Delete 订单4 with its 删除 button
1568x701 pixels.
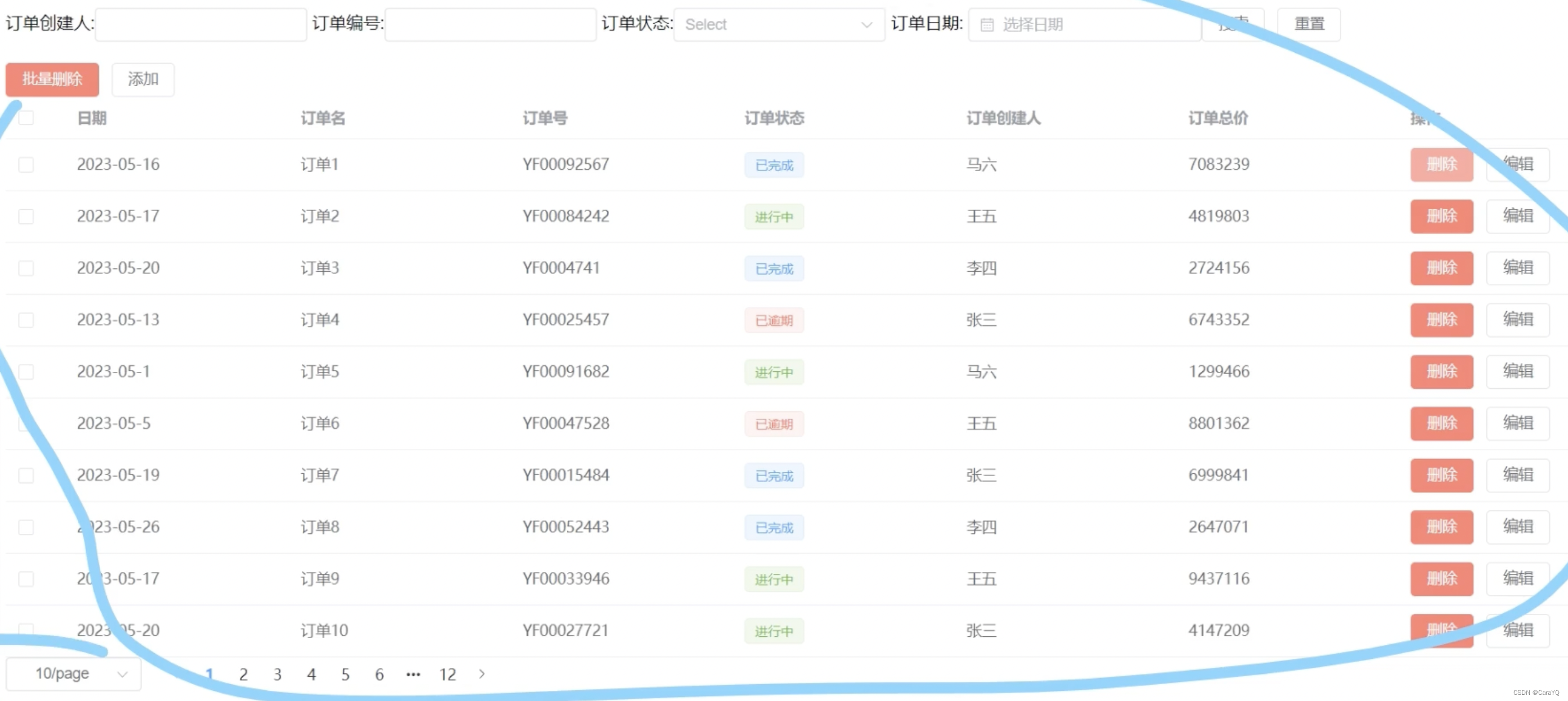click(1441, 320)
